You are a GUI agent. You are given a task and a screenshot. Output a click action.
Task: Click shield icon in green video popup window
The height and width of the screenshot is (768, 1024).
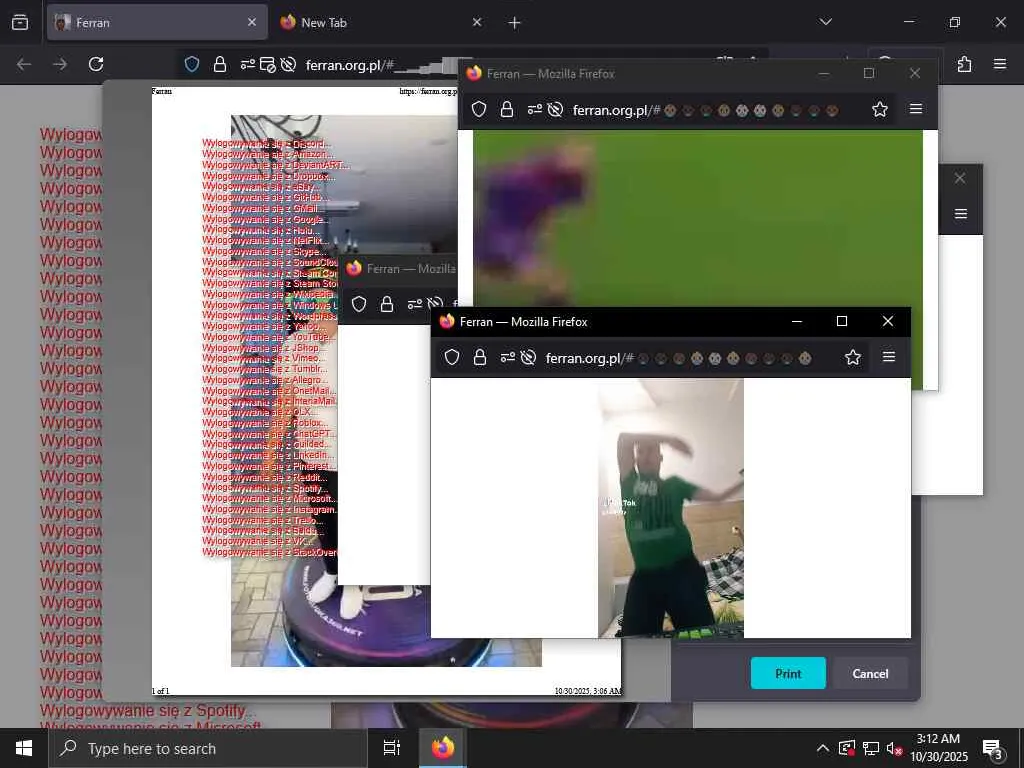click(479, 109)
